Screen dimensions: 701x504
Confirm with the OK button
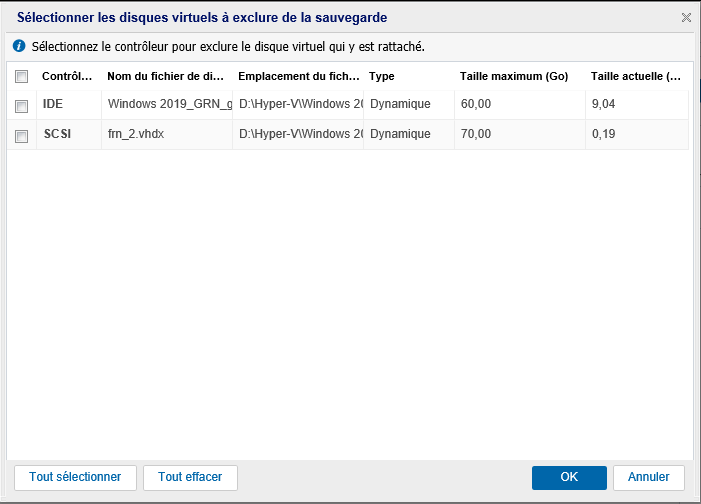pyautogui.click(x=569, y=477)
